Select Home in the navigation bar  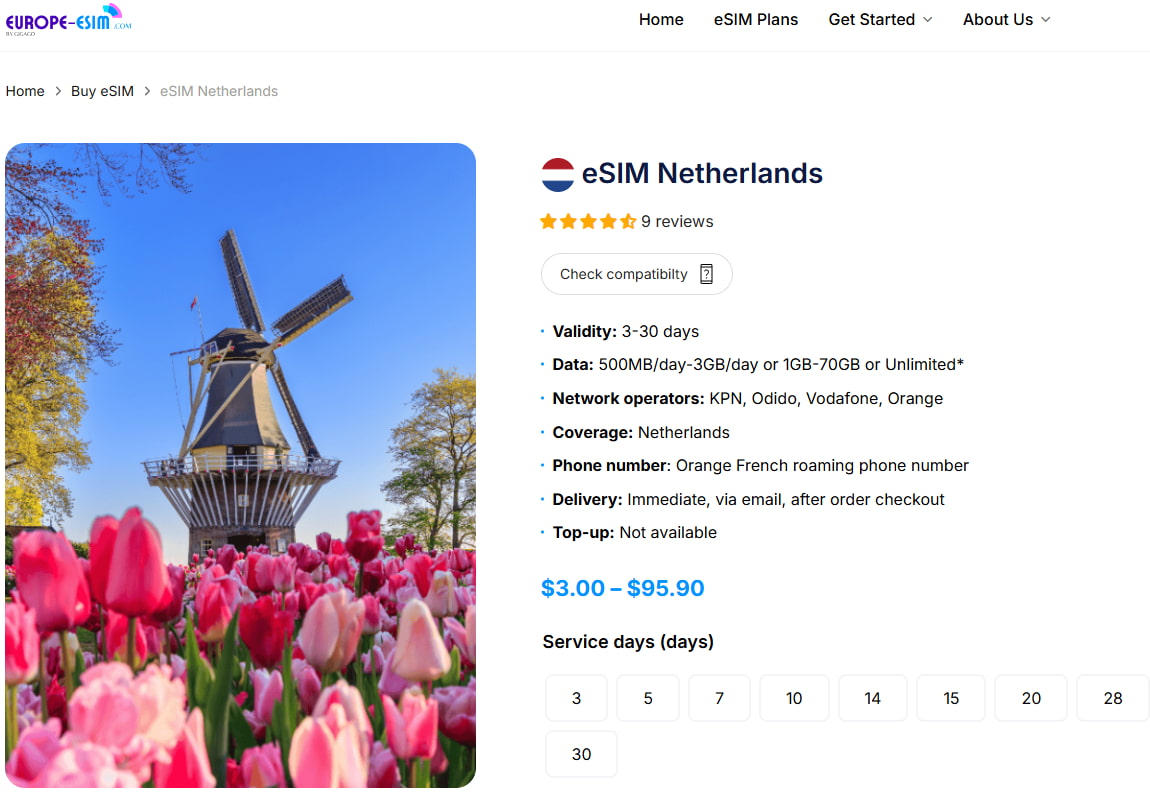point(661,19)
